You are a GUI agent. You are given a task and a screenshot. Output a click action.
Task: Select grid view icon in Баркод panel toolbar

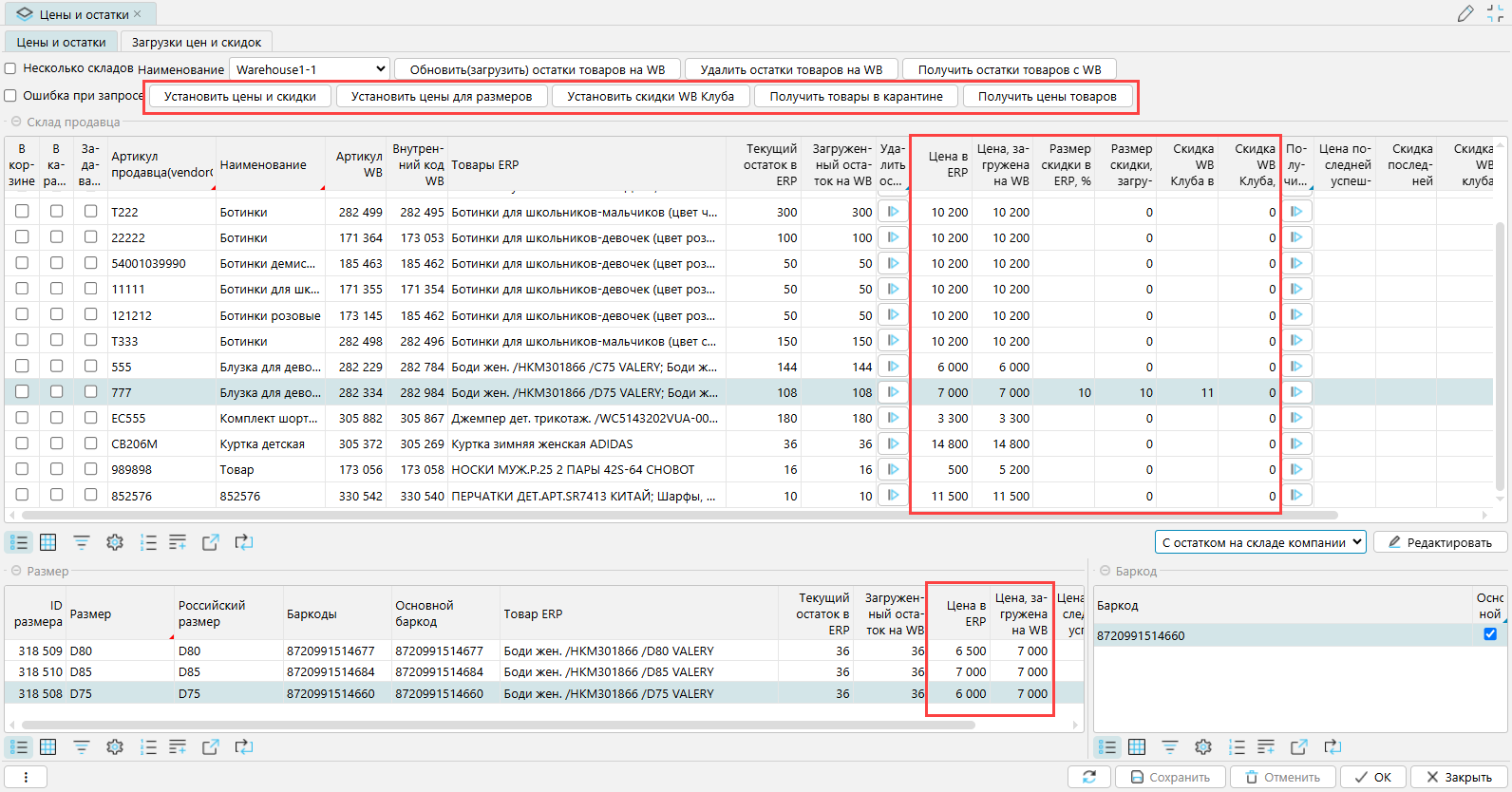click(x=1137, y=747)
